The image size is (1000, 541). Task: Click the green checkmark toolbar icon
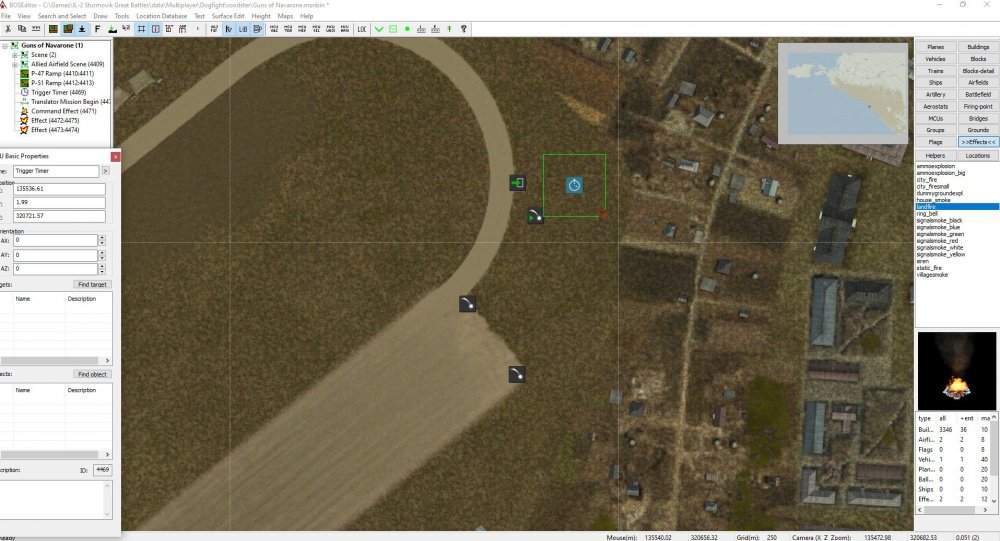379,29
